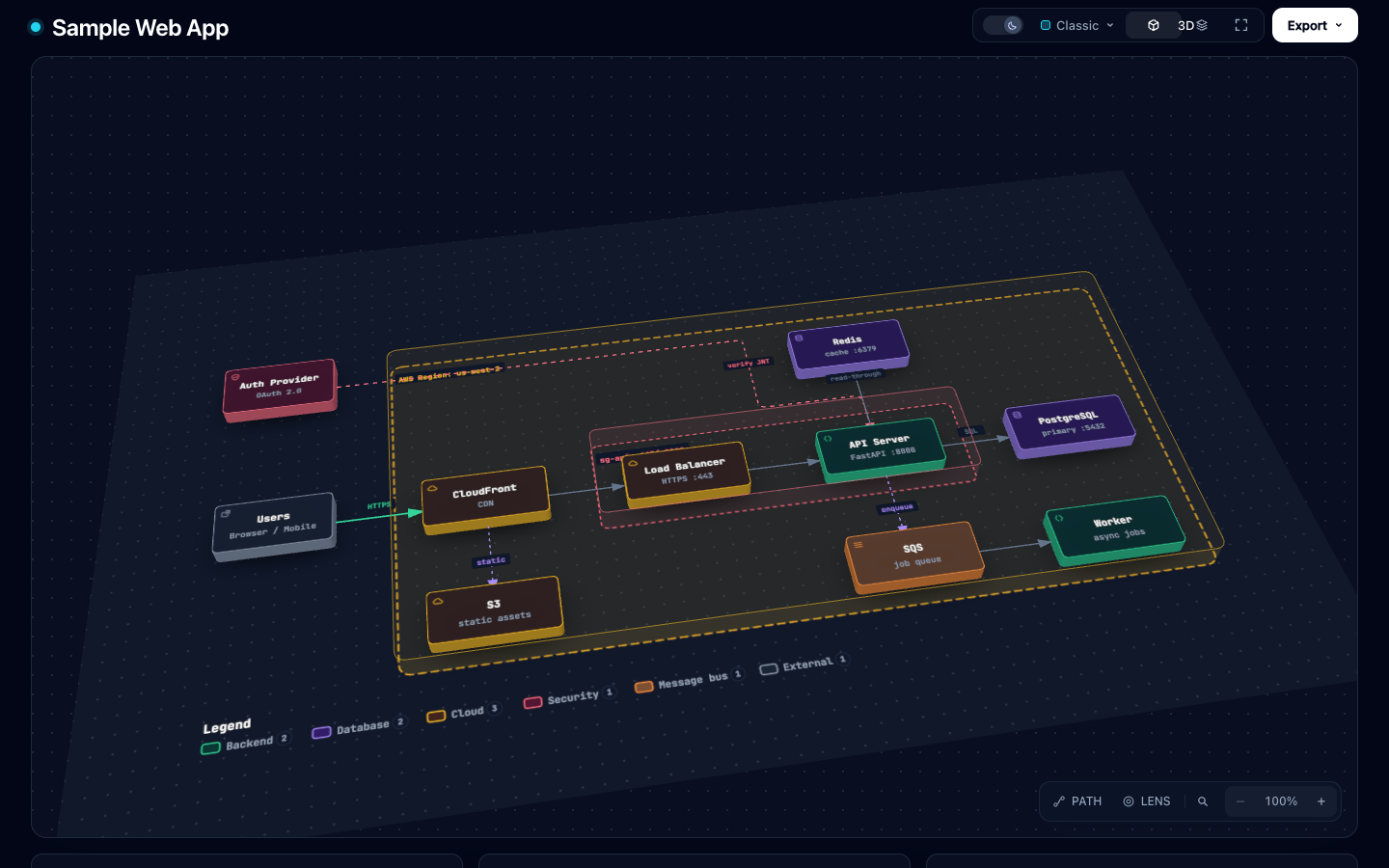
Task: Select the PostgreSQL primary node
Action: tap(1069, 424)
